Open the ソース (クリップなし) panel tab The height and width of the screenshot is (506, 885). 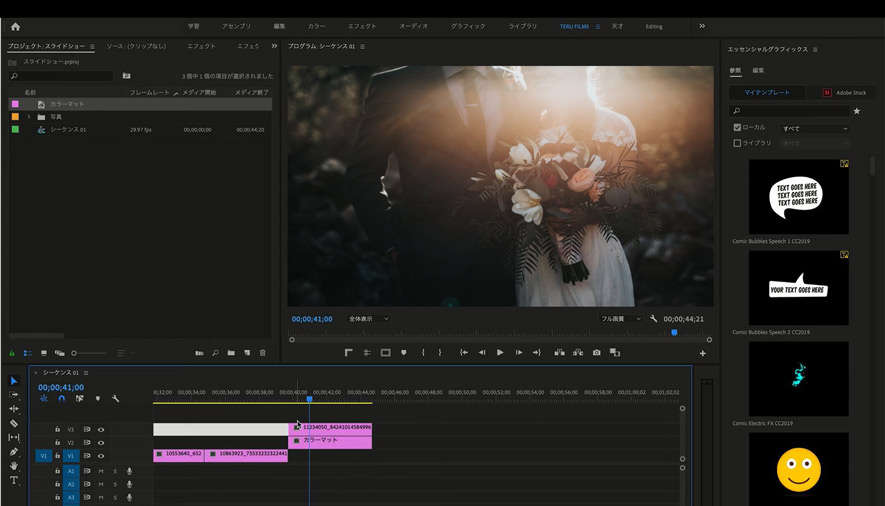click(x=137, y=46)
